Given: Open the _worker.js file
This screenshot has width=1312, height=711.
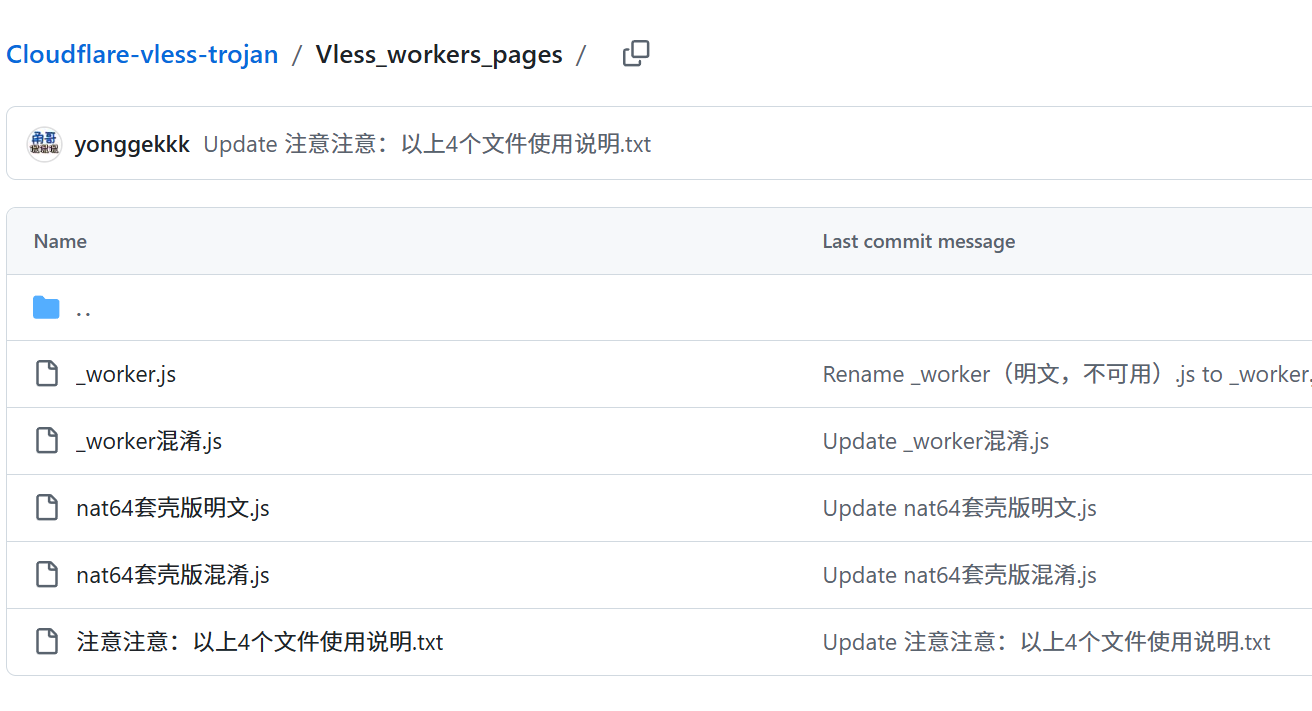Looking at the screenshot, I should tap(126, 374).
